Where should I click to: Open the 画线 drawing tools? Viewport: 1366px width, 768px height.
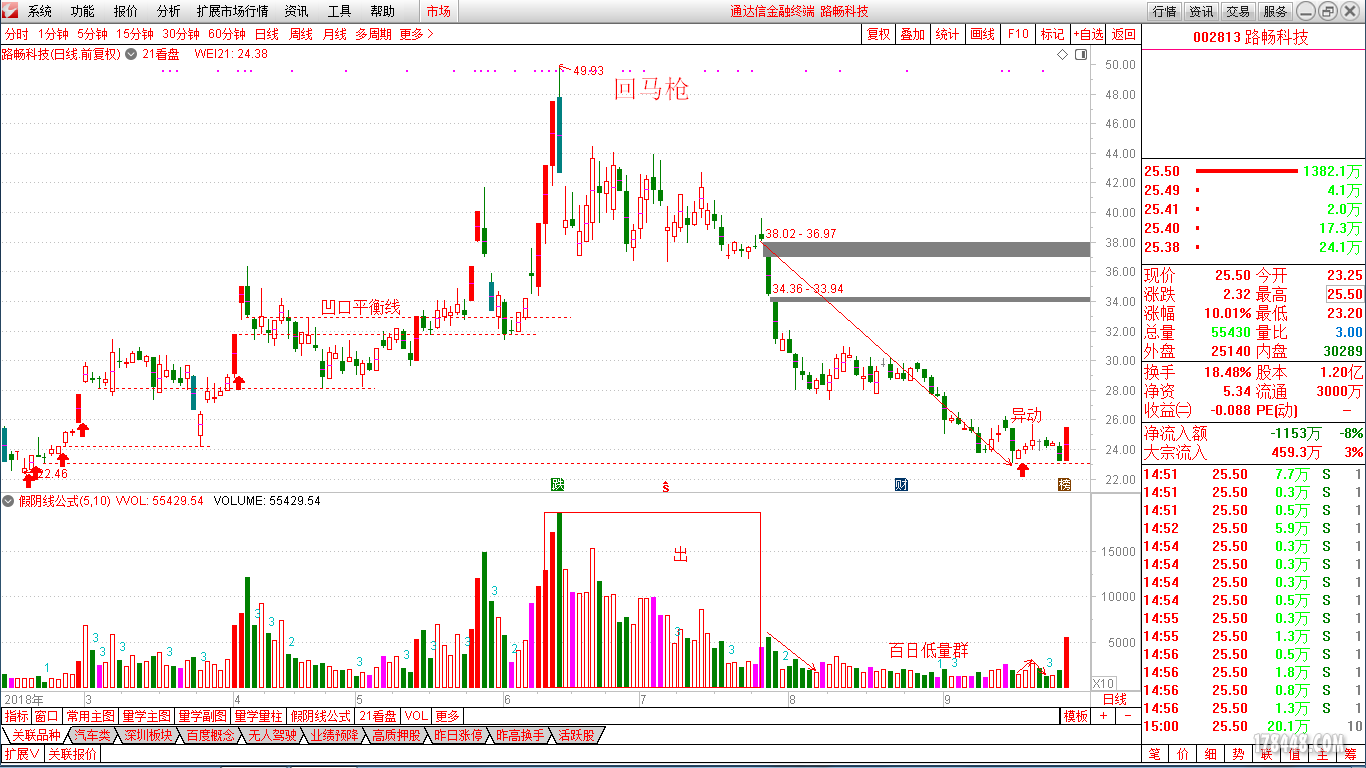[x=982, y=34]
